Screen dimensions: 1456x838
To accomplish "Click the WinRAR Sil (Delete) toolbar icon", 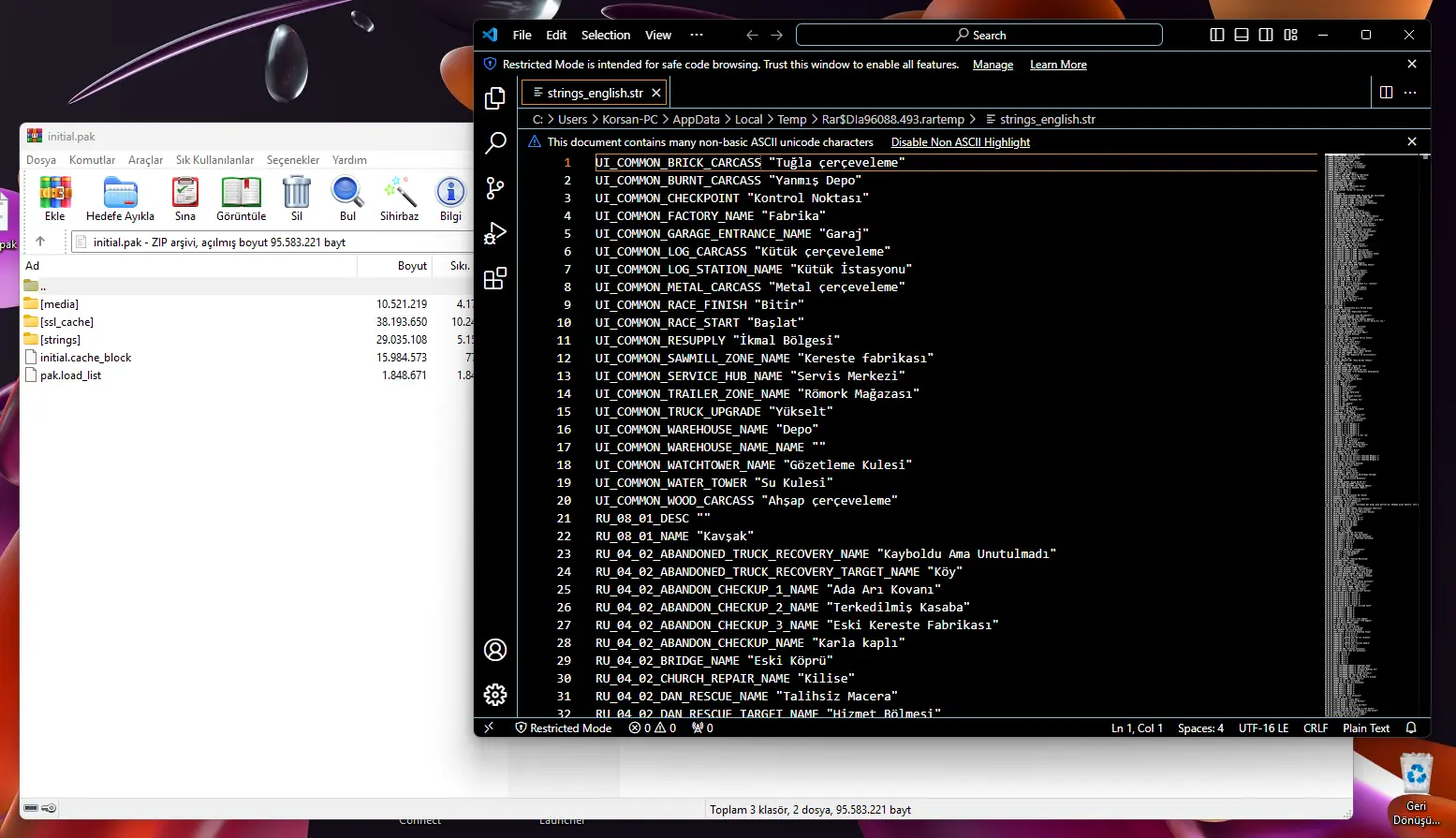I will 297,198.
